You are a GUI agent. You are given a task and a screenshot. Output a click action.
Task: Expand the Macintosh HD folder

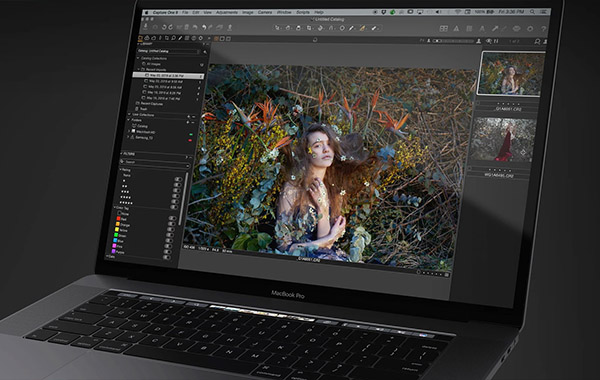129,131
